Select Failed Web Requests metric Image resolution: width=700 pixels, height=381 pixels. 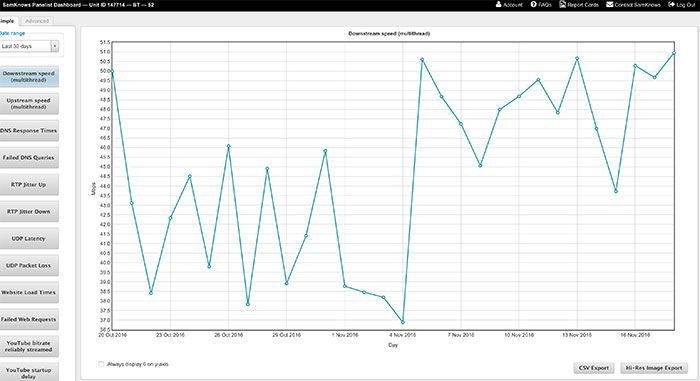29,319
